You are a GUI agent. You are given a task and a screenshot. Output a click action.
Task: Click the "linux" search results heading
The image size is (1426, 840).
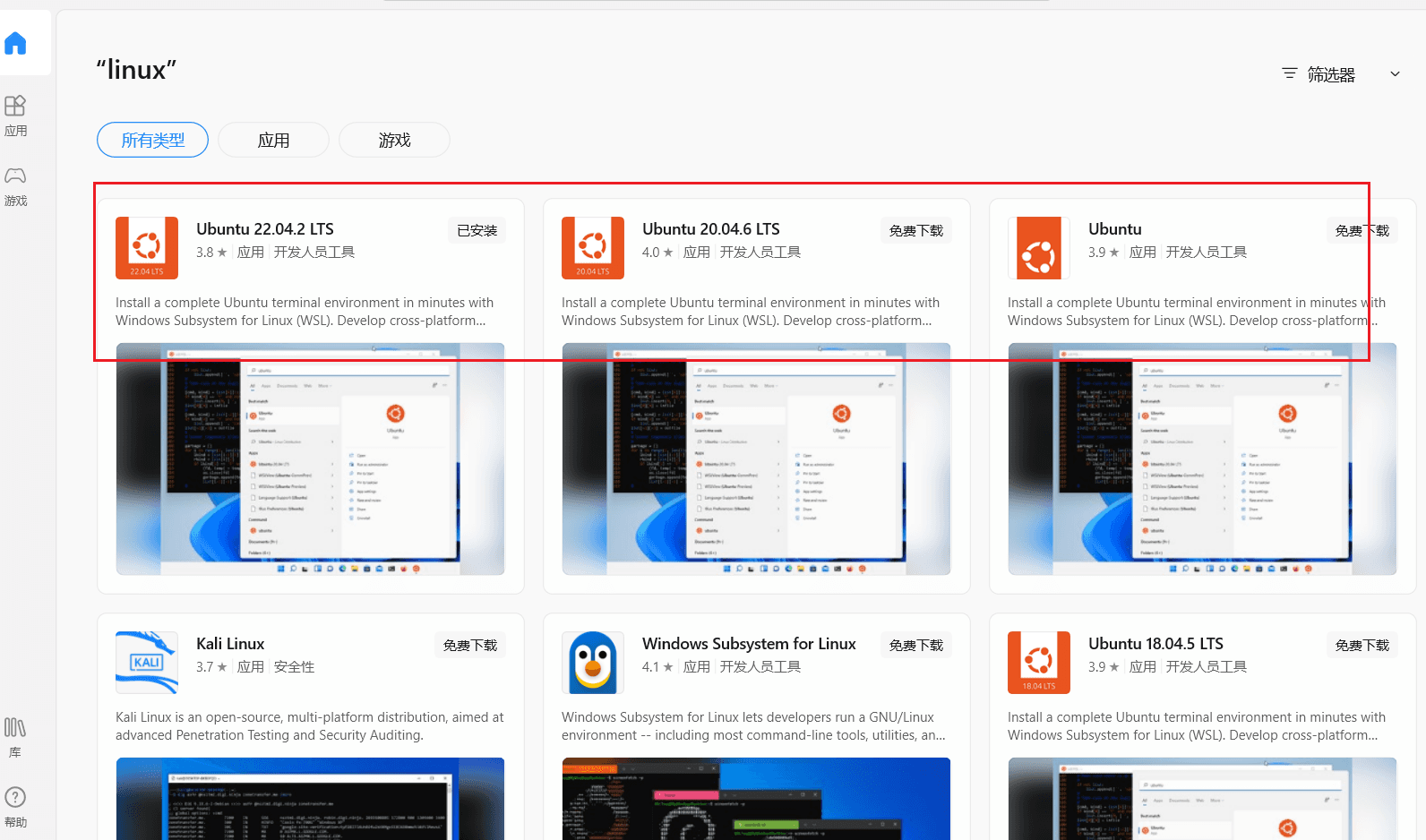[x=136, y=70]
